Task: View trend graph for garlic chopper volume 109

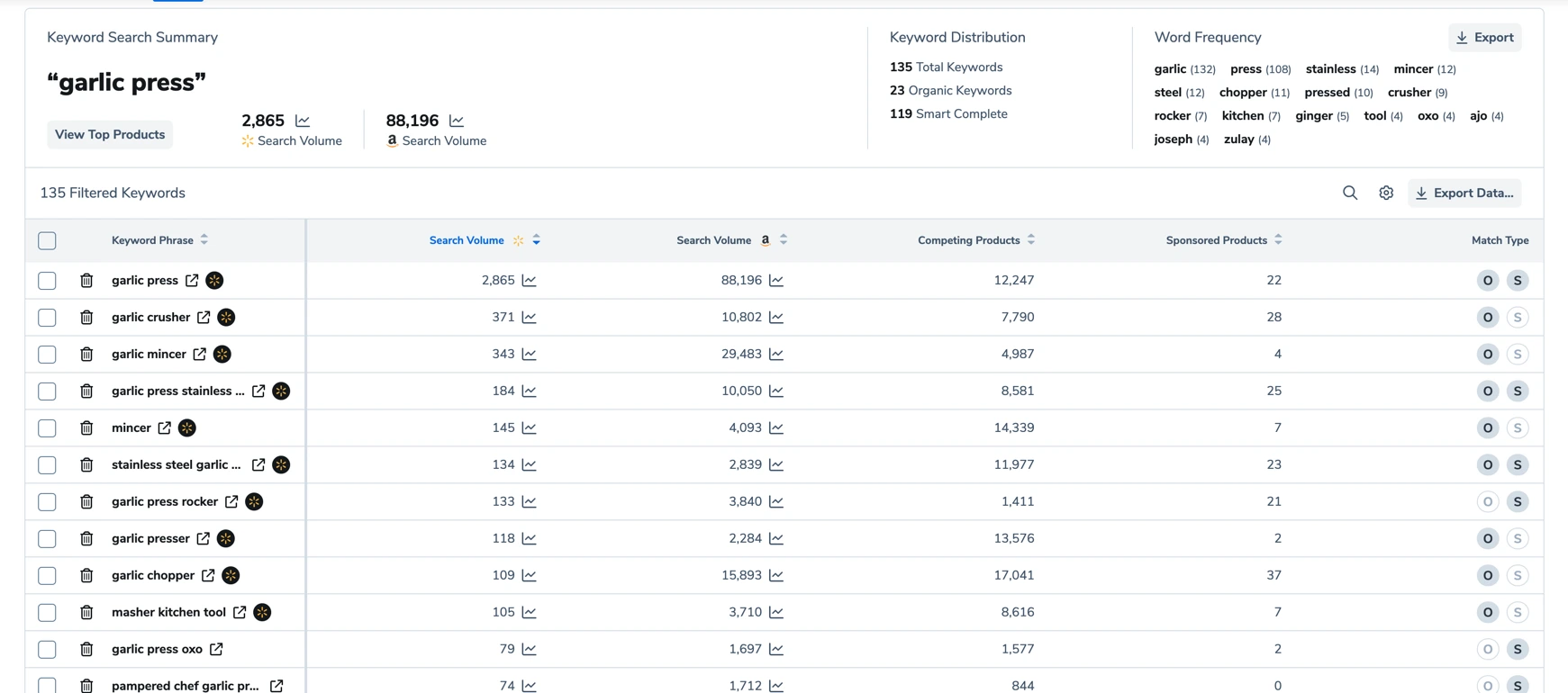Action: click(530, 576)
